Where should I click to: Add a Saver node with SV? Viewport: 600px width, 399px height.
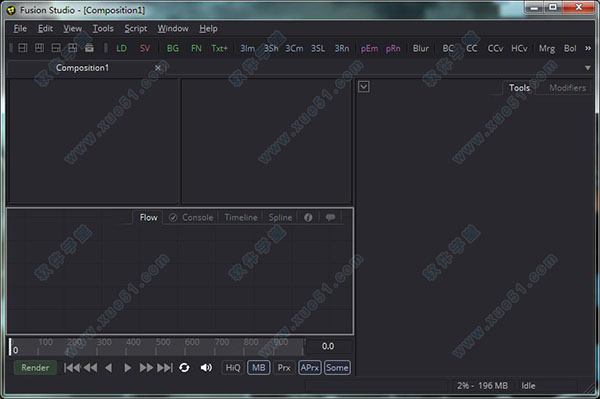pos(145,48)
